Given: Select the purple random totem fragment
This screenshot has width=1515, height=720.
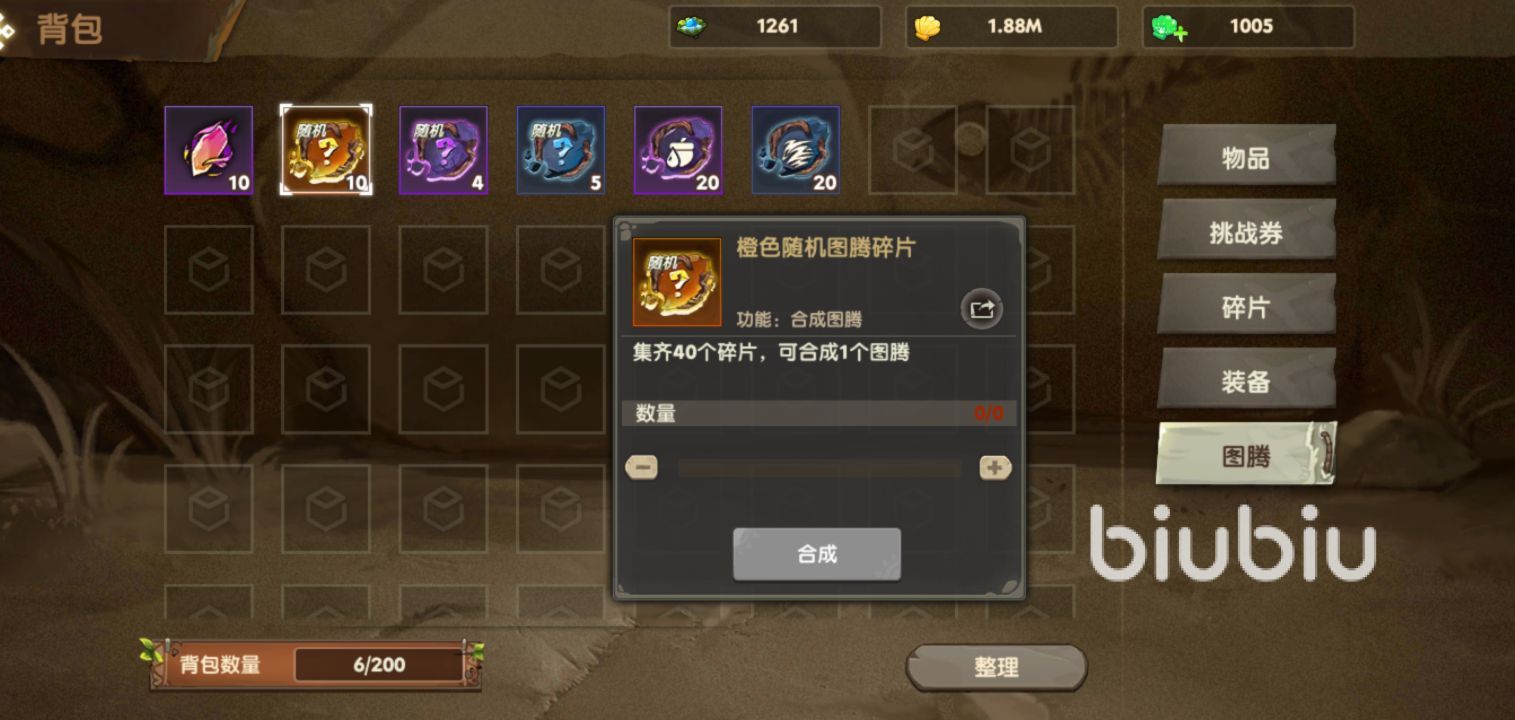Looking at the screenshot, I should 443,150.
